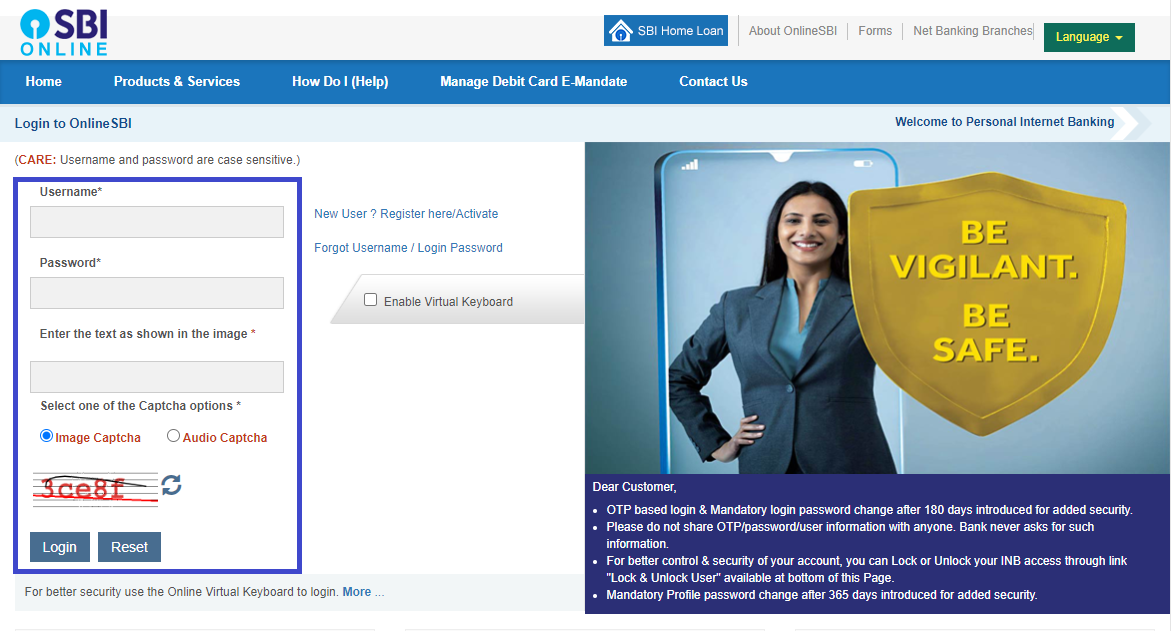Refresh the captcha image
Viewport: 1171px width, 631px height.
click(x=172, y=485)
